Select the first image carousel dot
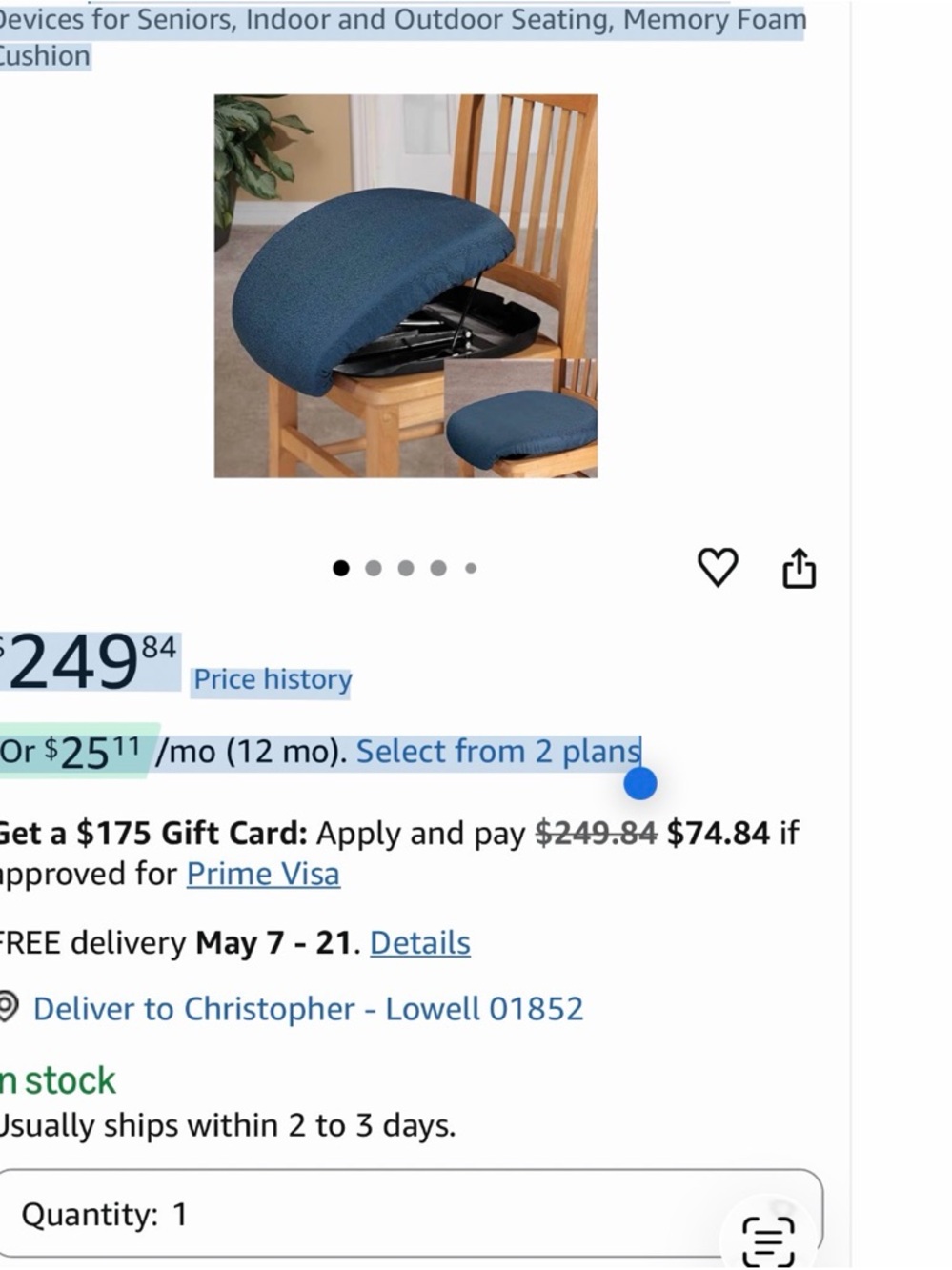Image resolution: width=952 pixels, height=1270 pixels. pyautogui.click(x=341, y=568)
